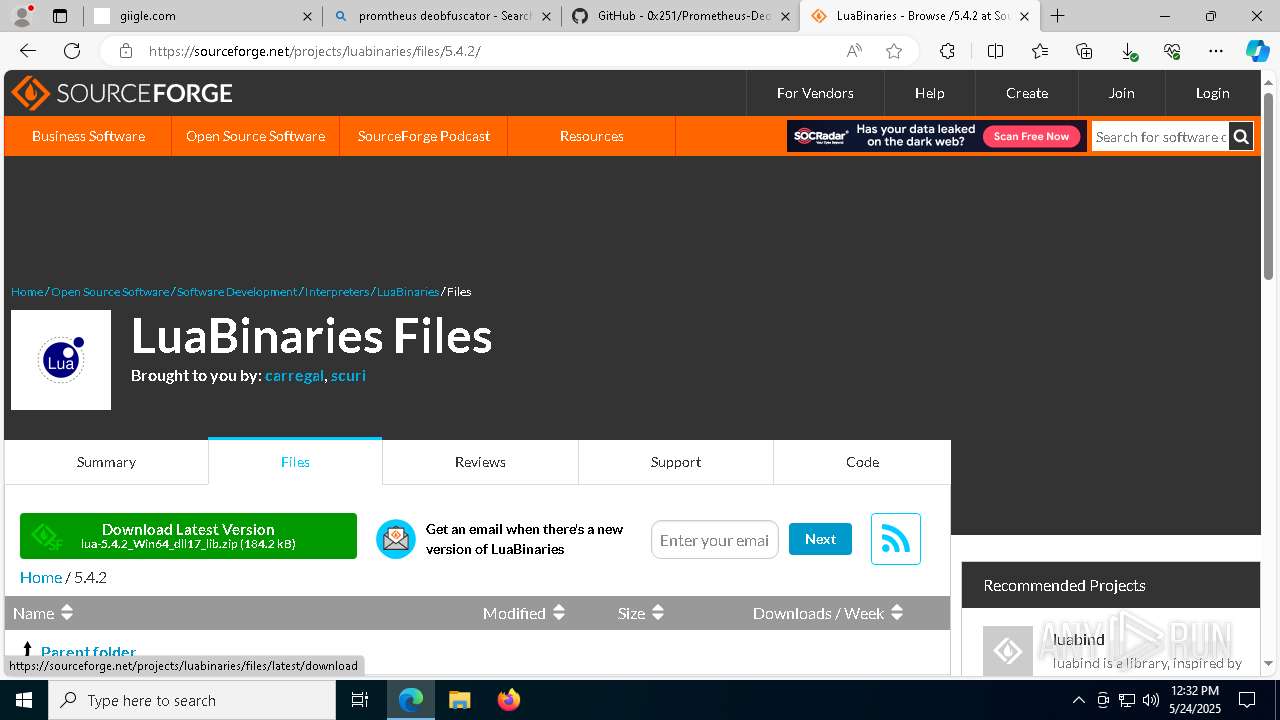The height and width of the screenshot is (720, 1280).
Task: Open a new browser tab
Action: [1057, 16]
